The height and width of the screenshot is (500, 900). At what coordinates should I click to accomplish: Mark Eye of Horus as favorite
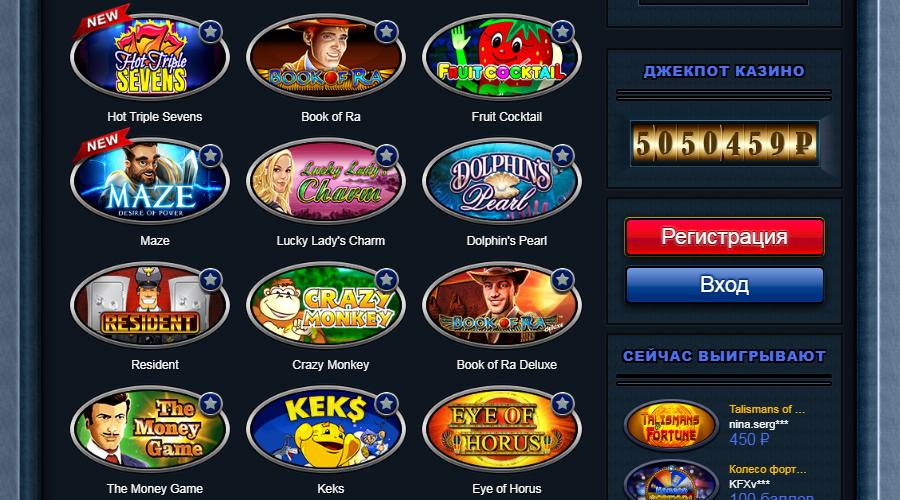tap(562, 404)
